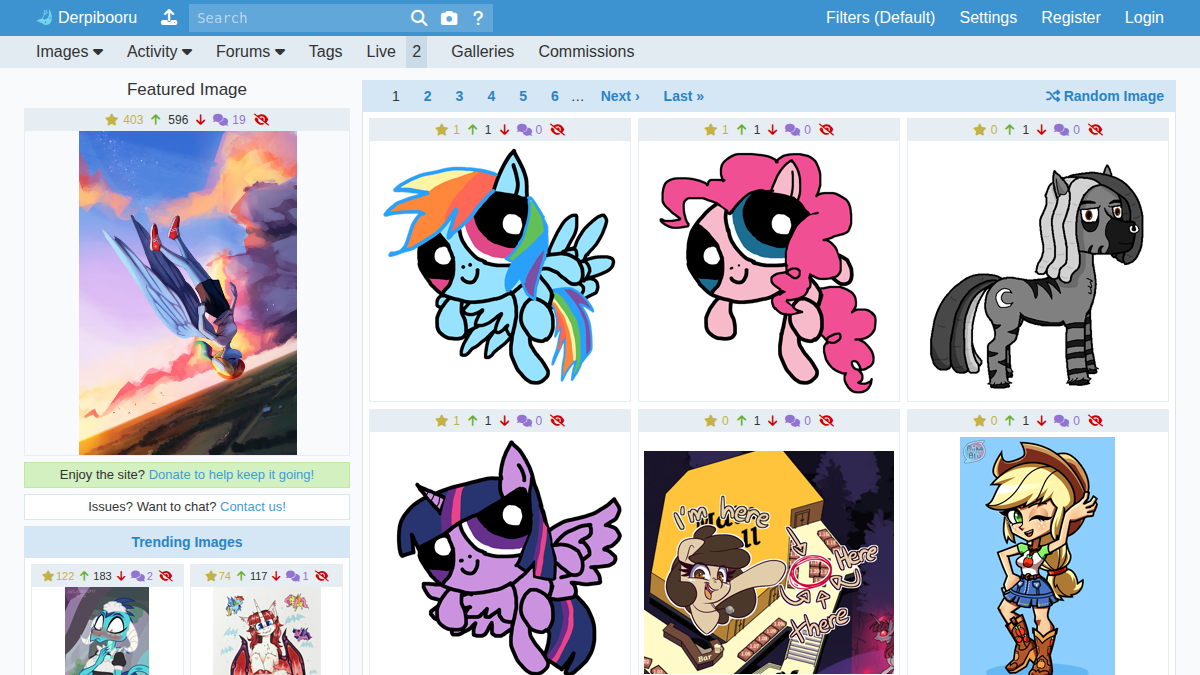This screenshot has width=1200, height=675.
Task: Open the Featured Image thumbnail
Action: click(188, 293)
